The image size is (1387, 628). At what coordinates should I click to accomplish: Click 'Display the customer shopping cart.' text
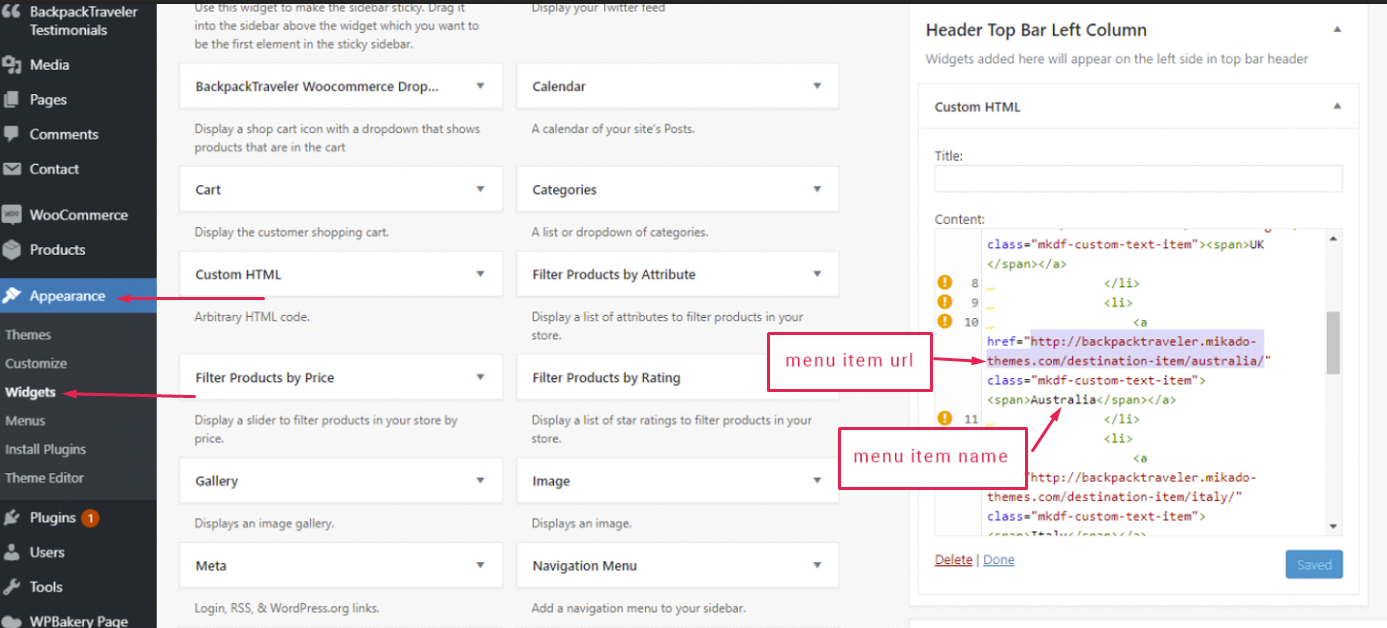point(292,232)
